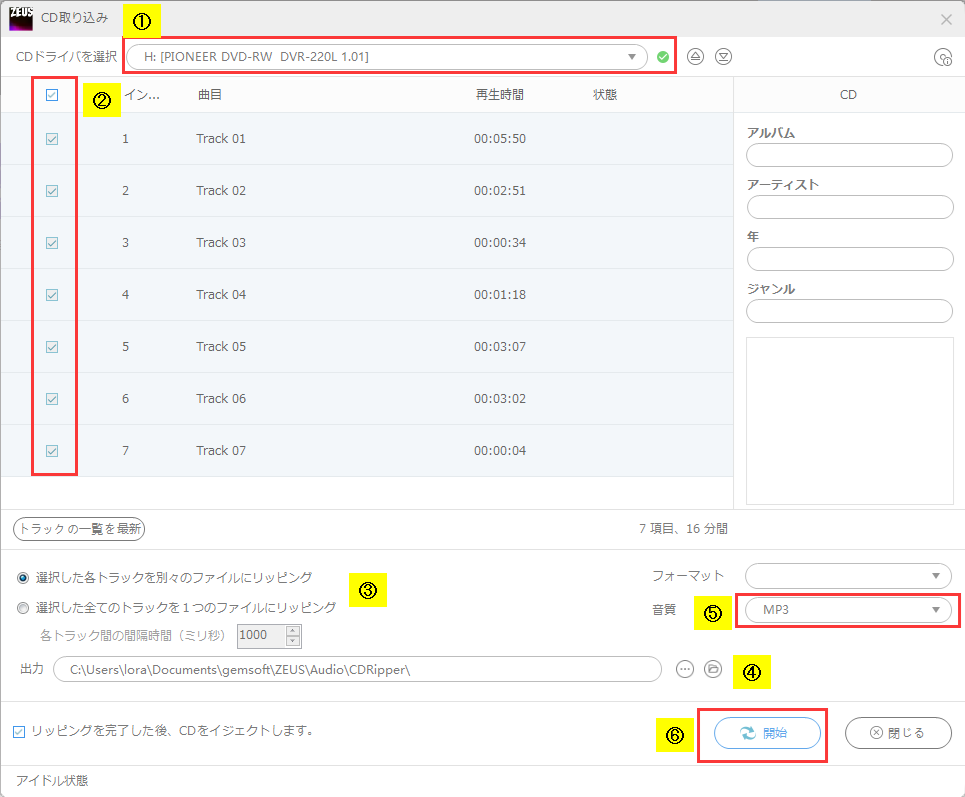Image resolution: width=965 pixels, height=797 pixels.
Task: Select rip each track to separate files
Action: tap(23, 578)
